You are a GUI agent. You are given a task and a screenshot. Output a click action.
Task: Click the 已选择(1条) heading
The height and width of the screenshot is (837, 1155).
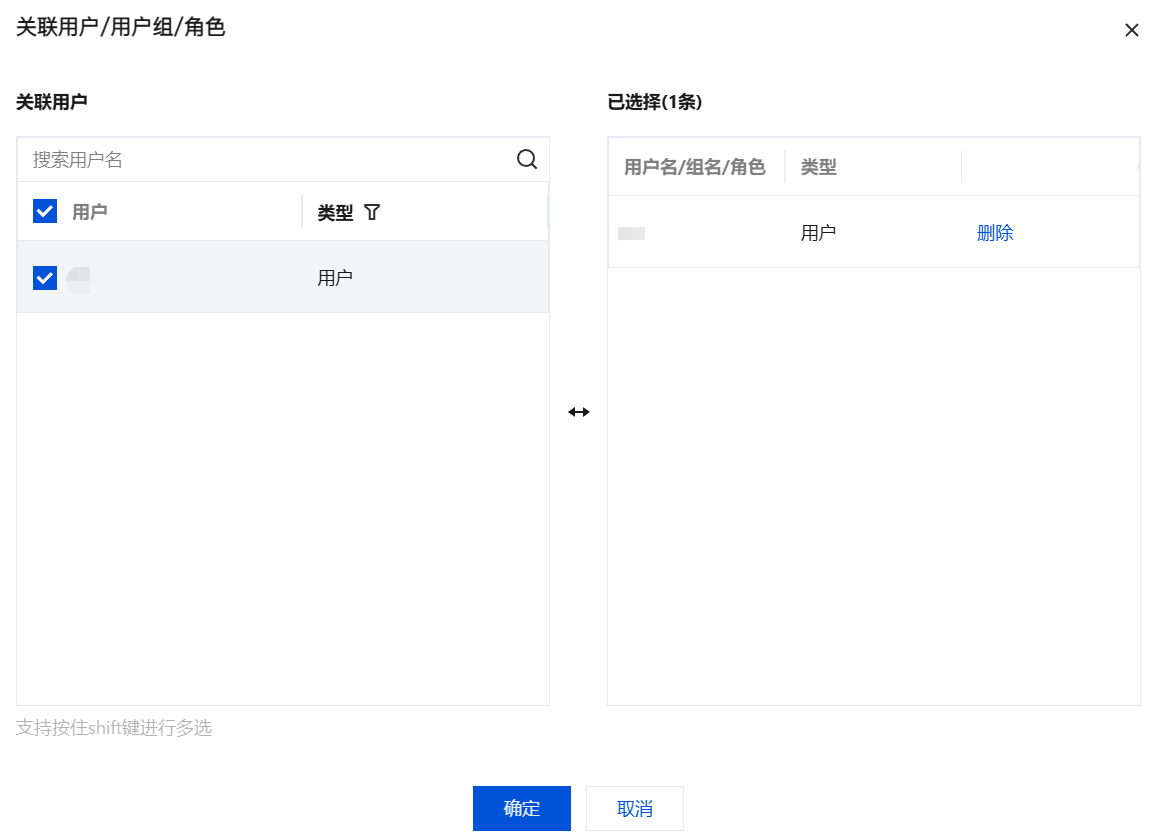pos(654,102)
